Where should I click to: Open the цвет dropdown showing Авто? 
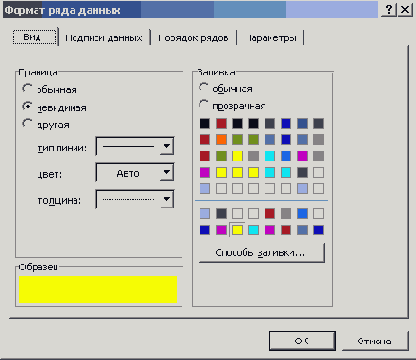(135, 172)
